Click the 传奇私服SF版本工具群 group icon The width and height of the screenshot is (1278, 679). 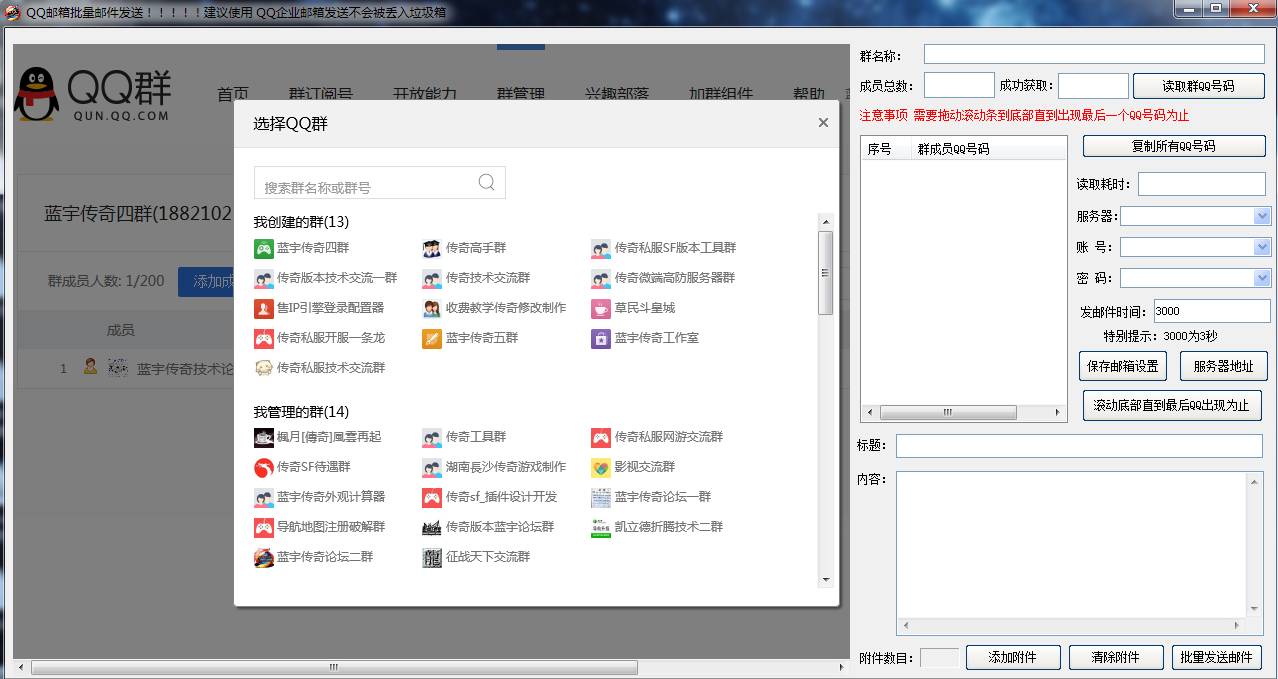pyautogui.click(x=601, y=248)
